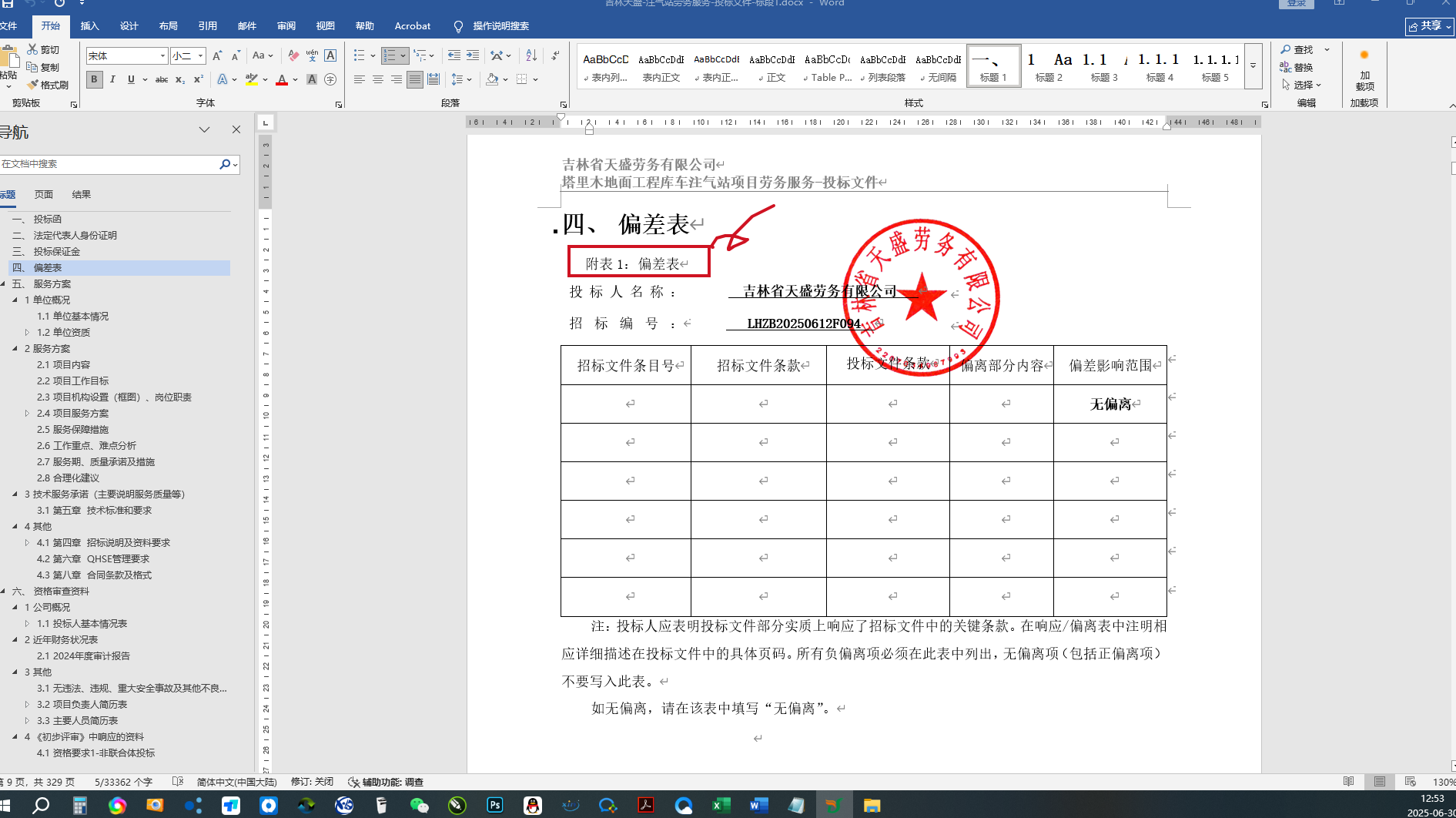This screenshot has height=818, width=1456.
Task: Open the Change Case (Aa) dropdown
Action: [263, 55]
